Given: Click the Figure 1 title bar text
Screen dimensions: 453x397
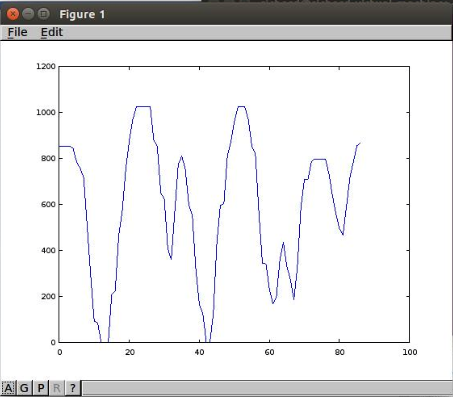Looking at the screenshot, I should 82,14.
